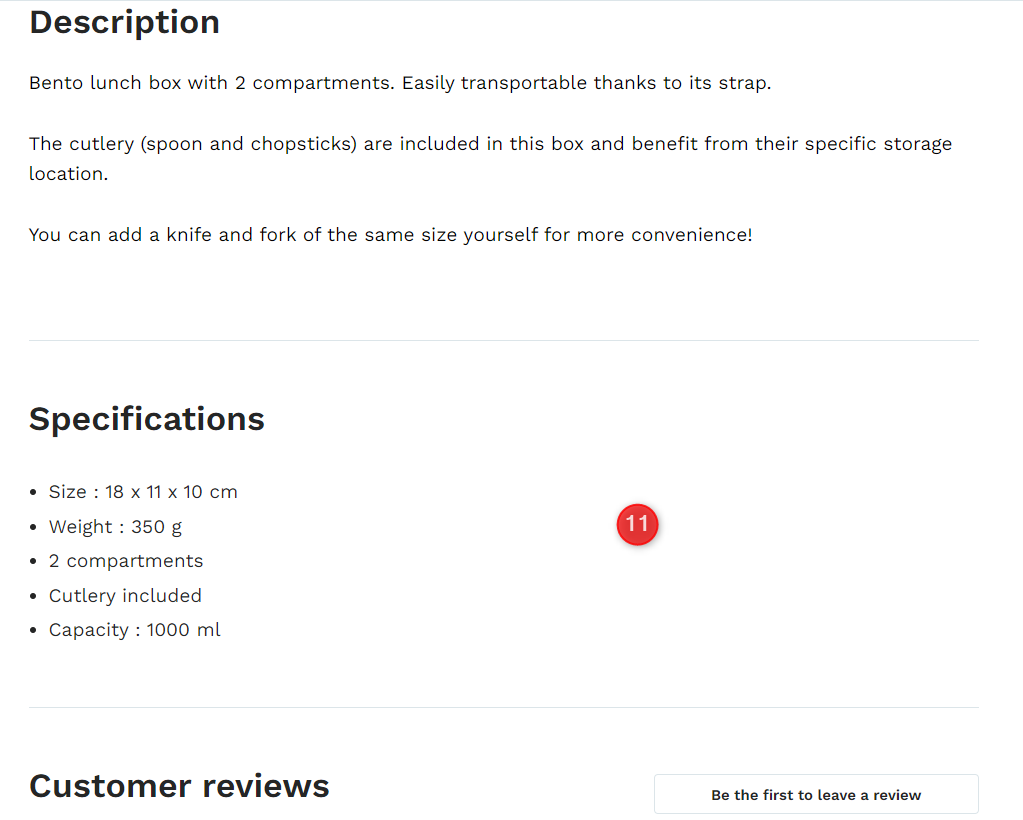
Task: Click the 'Cutlery included' list item
Action: click(125, 596)
